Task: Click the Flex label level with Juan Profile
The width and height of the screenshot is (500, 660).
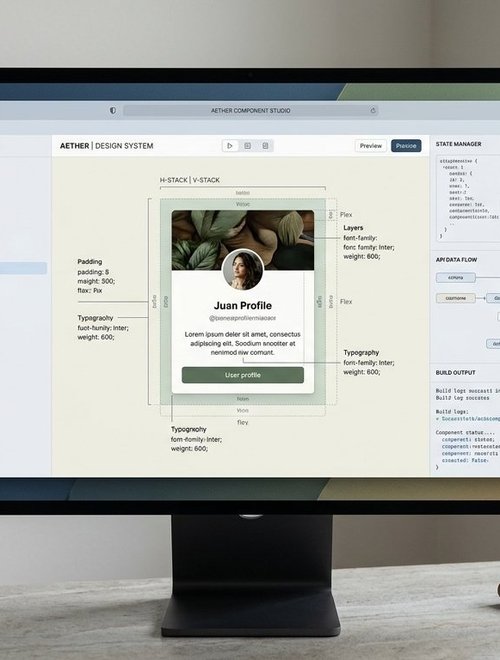Action: pyautogui.click(x=346, y=301)
